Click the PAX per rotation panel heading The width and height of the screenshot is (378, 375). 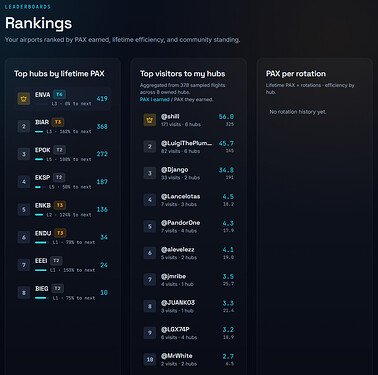[x=296, y=74]
